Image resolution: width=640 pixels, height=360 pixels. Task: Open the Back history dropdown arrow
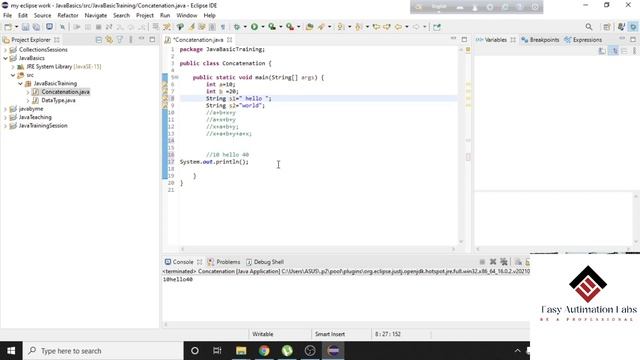point(407,27)
